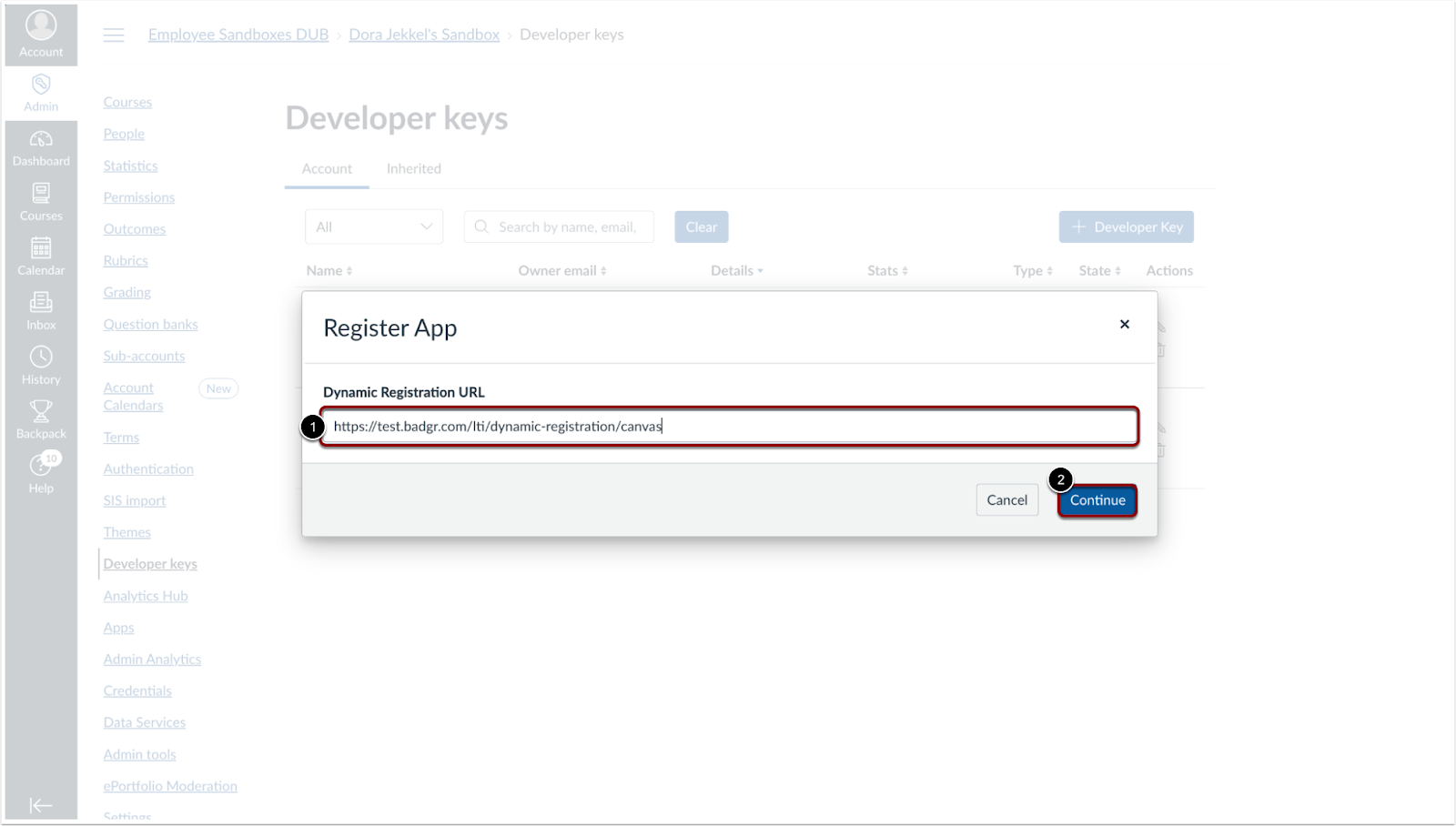This screenshot has width=1456, height=826.
Task: Collapse the sidebar with the bottom arrow
Action: click(x=41, y=805)
